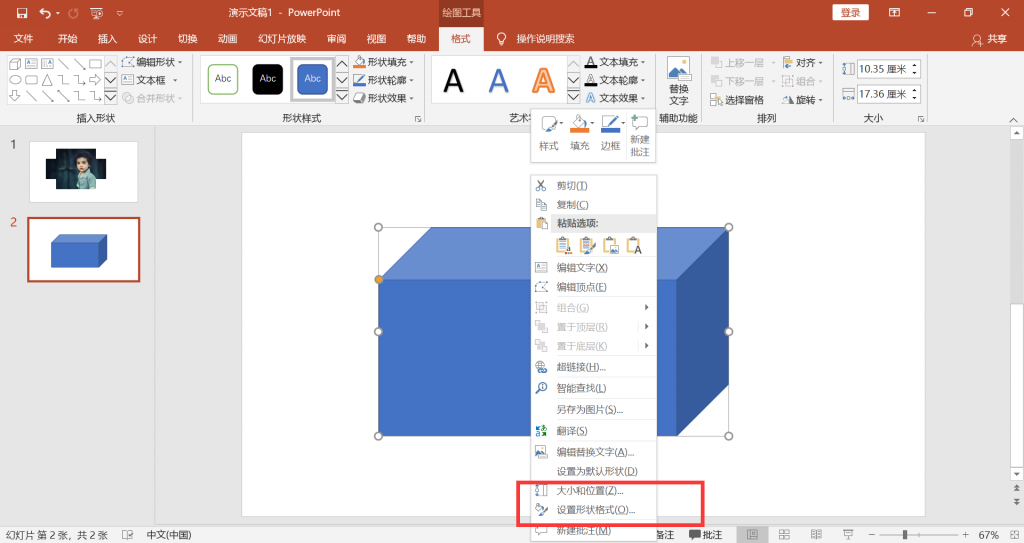Open the 对齐 align dropdown
Image resolution: width=1024 pixels, height=543 pixels.
(803, 63)
